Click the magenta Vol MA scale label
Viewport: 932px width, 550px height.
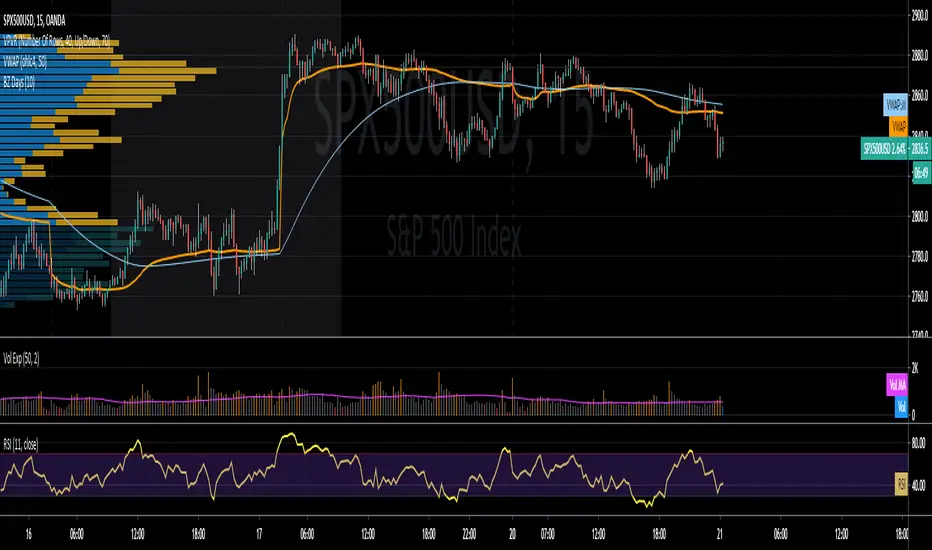pos(897,385)
